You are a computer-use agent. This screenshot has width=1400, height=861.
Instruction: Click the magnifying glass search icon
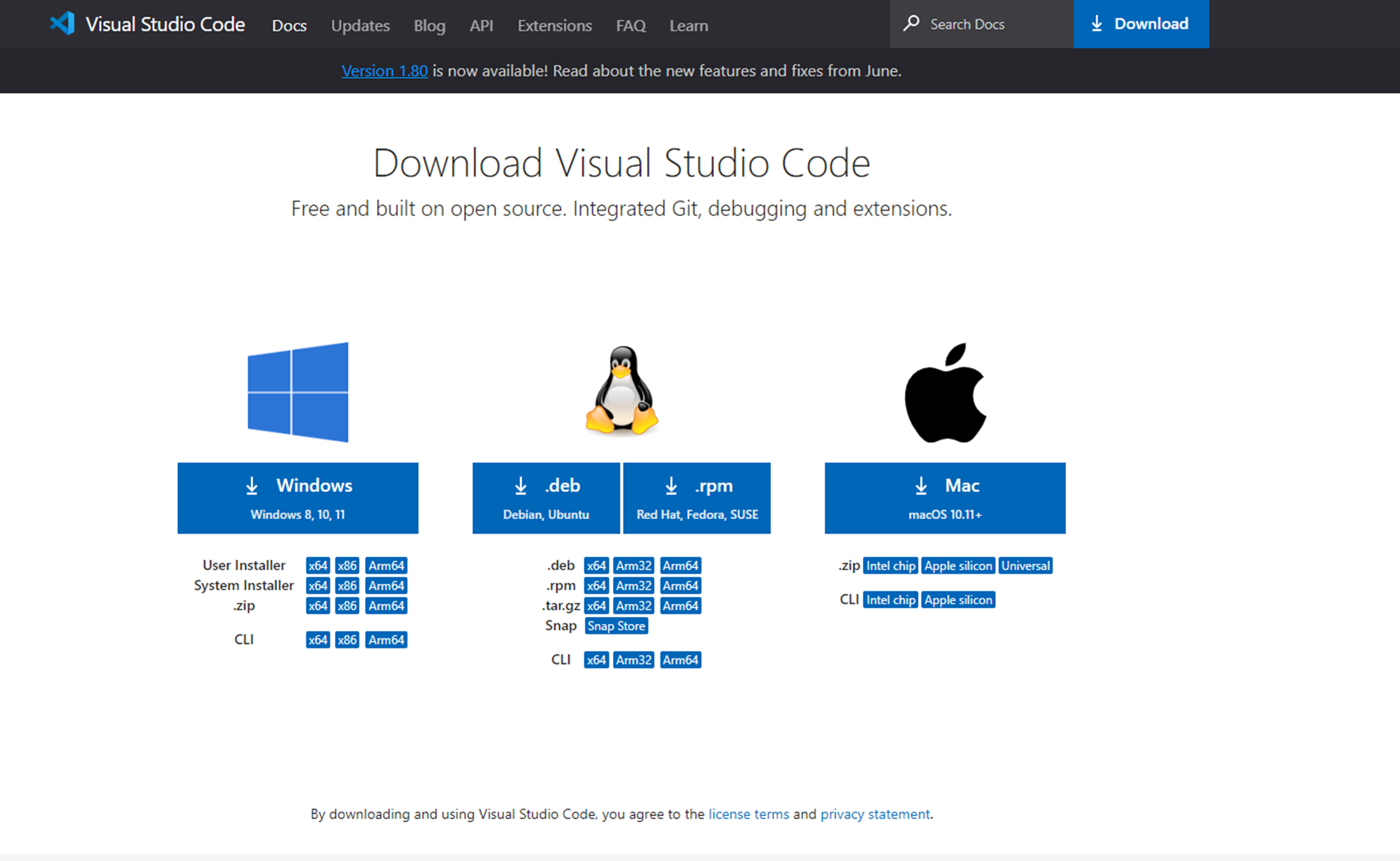pos(911,24)
